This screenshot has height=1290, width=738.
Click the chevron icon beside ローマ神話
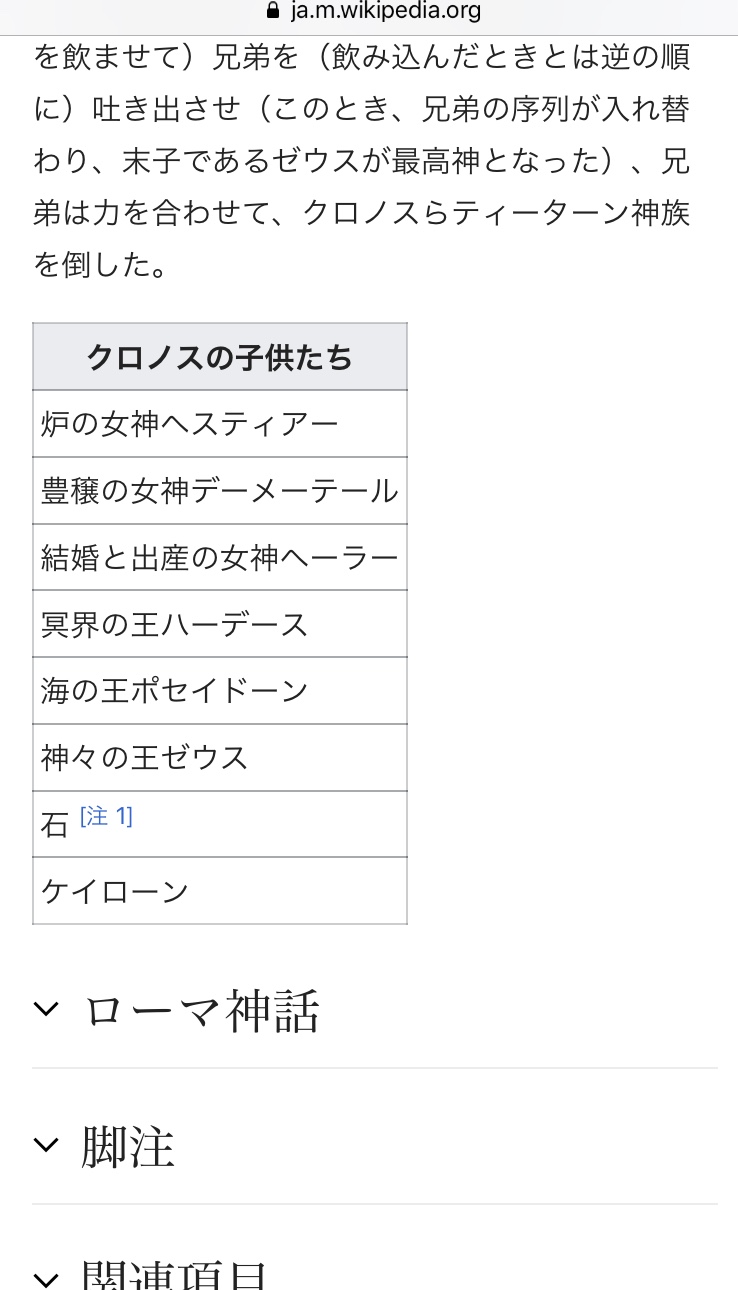(46, 1009)
